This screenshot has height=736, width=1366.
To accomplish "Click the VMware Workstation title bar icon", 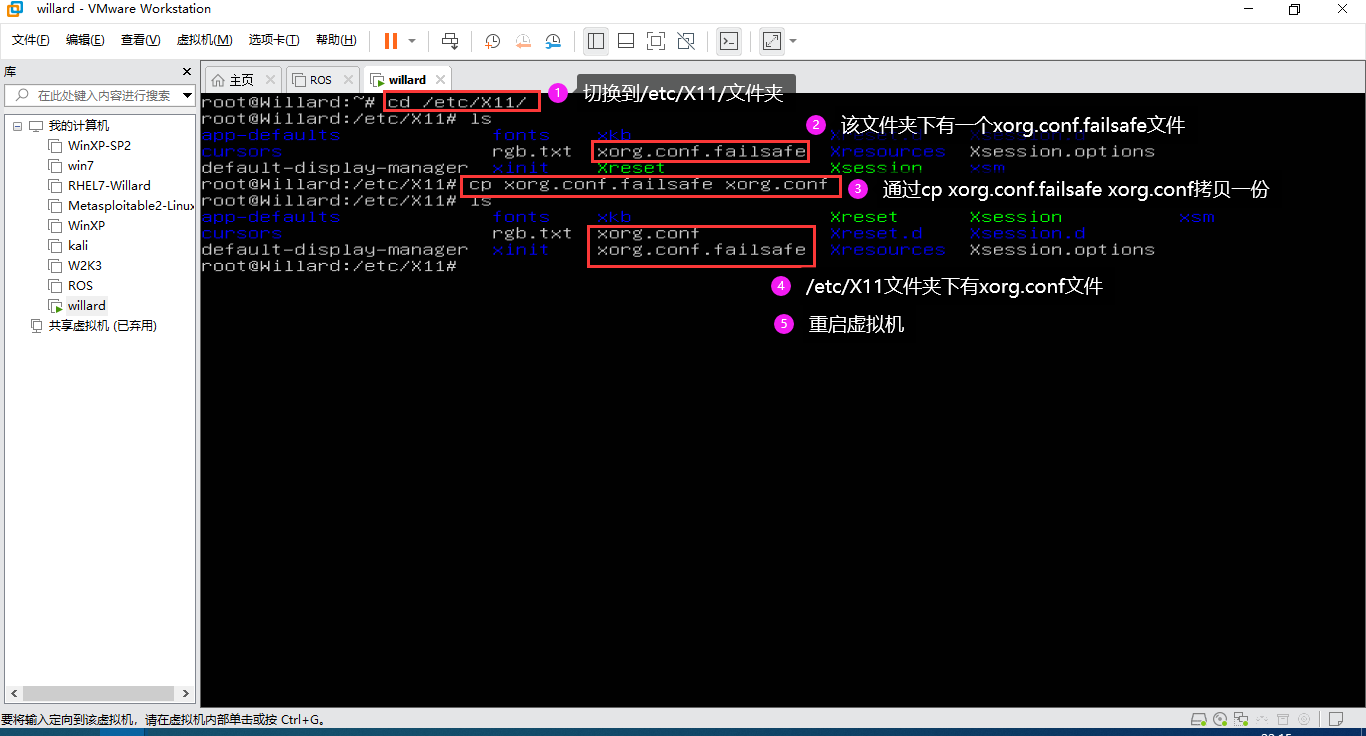I will click(x=14, y=9).
